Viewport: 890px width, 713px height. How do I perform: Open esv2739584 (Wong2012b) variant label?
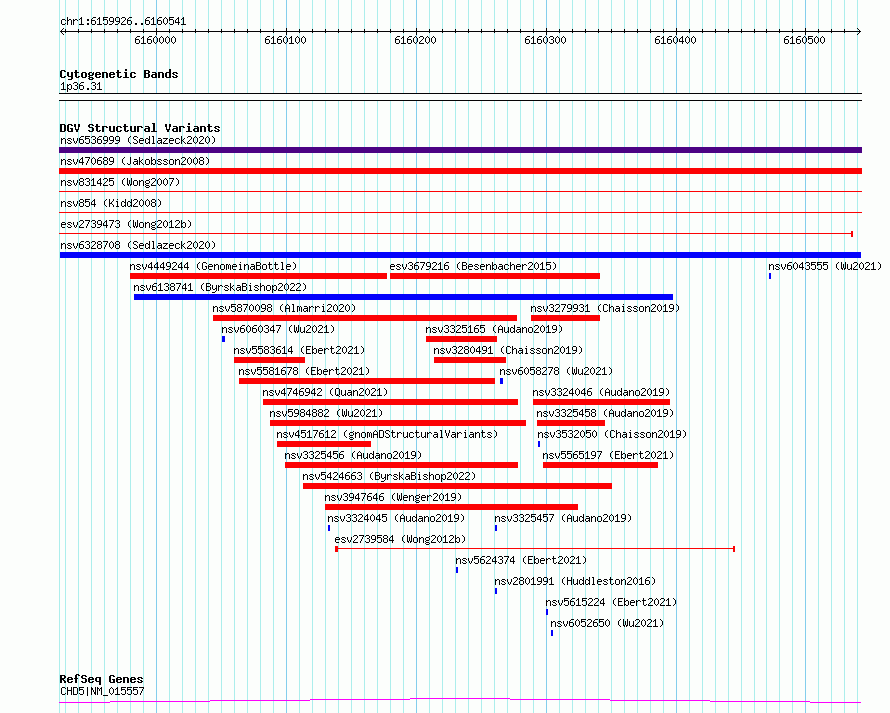[x=400, y=539]
